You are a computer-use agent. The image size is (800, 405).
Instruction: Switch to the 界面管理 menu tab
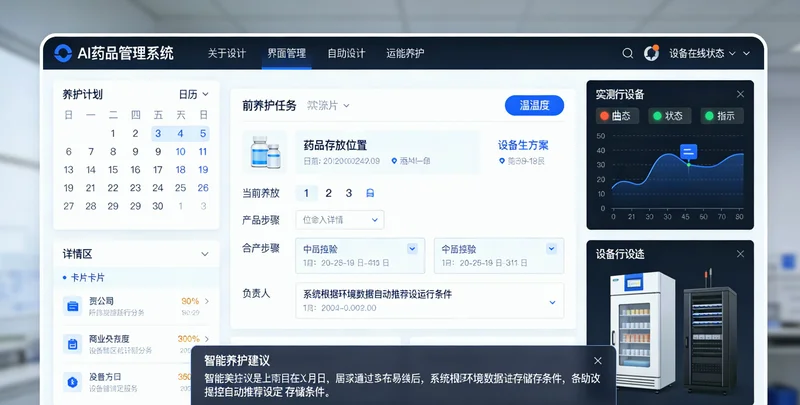[287, 53]
